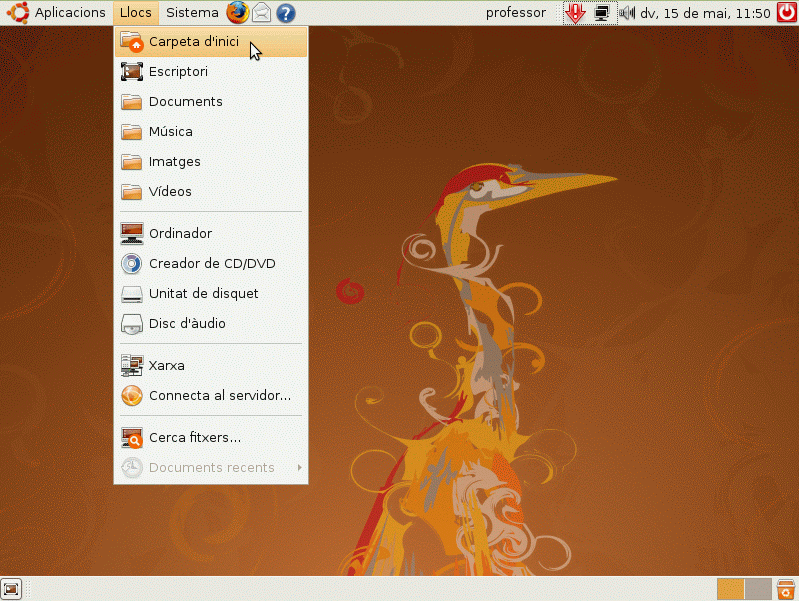Select Carpeta d'inici from menu

click(x=193, y=41)
